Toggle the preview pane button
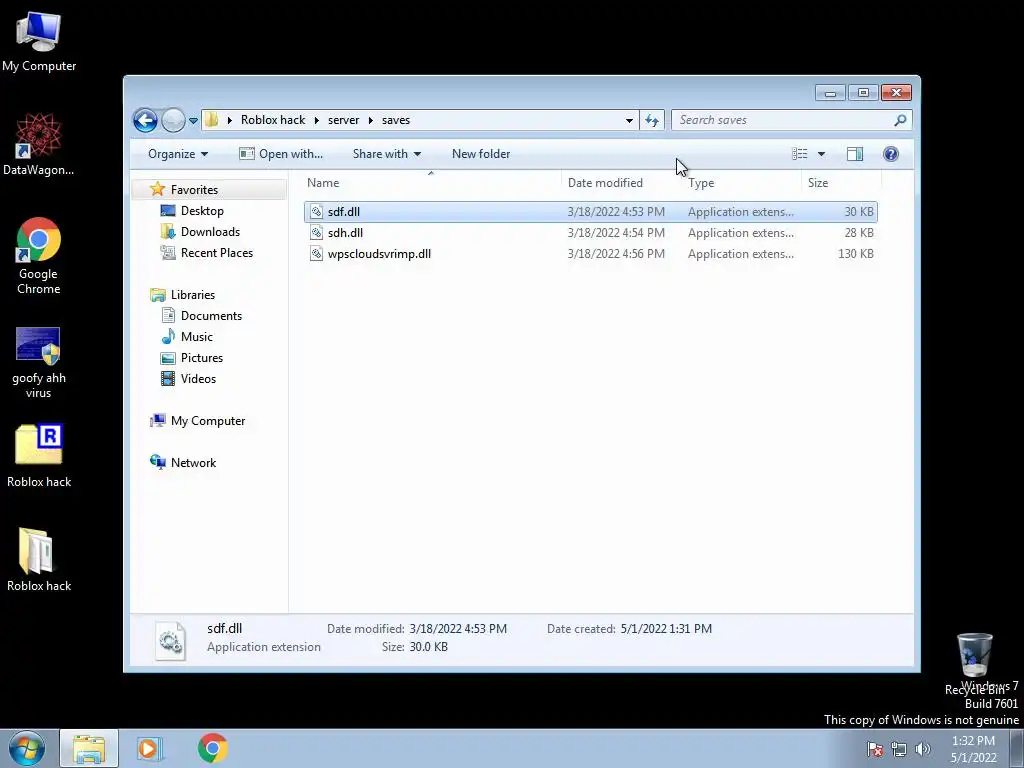 (x=855, y=154)
